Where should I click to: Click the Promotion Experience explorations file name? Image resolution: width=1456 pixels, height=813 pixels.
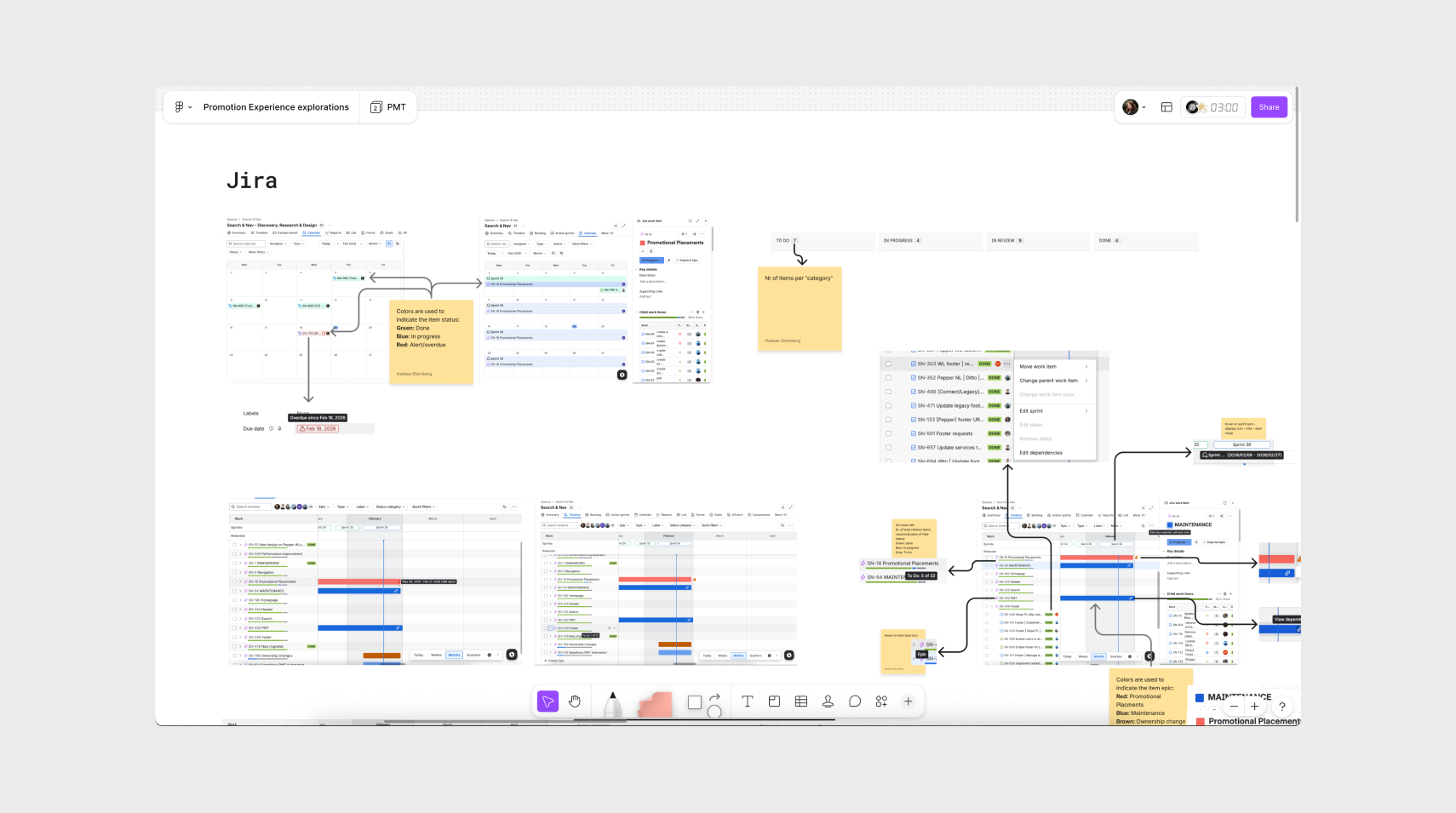tap(276, 107)
